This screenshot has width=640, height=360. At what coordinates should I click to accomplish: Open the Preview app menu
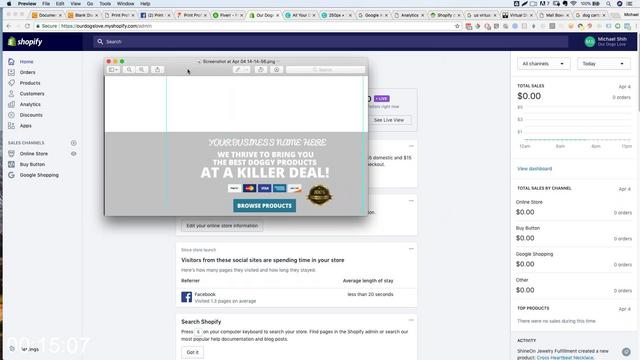pos(27,4)
